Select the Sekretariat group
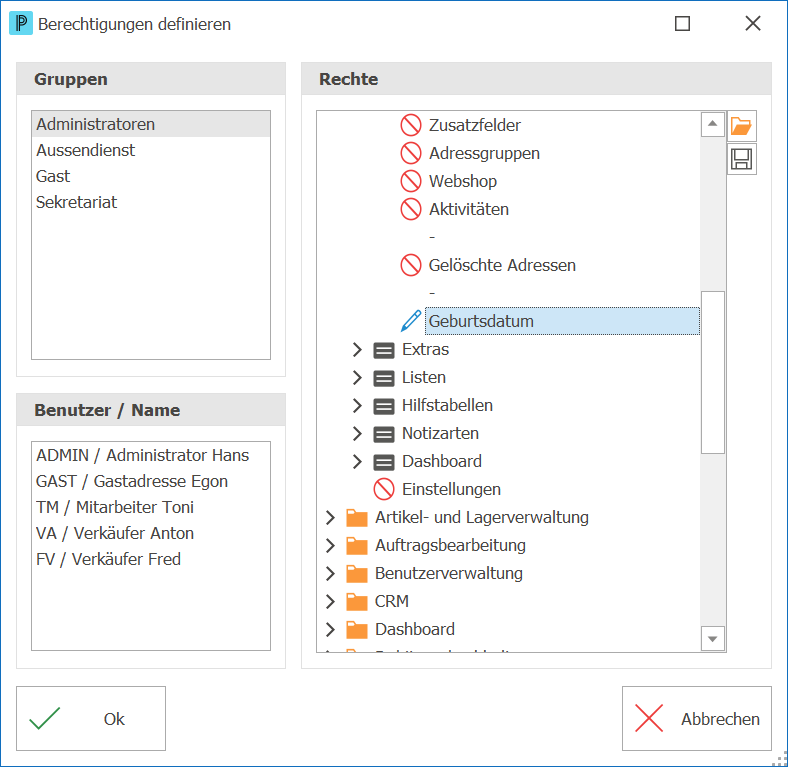Viewport: 788px width, 767px height. tap(151, 202)
